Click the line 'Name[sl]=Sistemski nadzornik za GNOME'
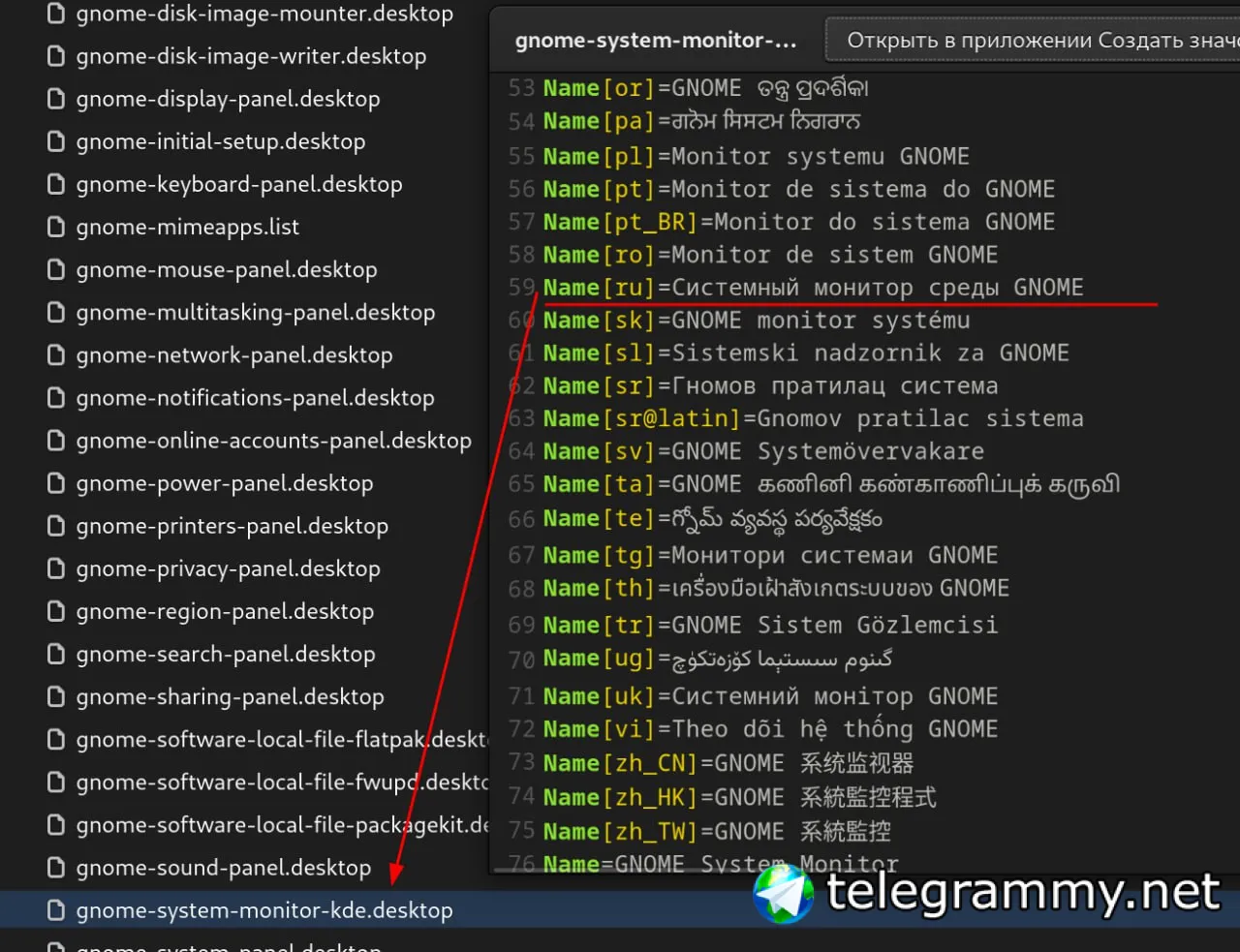This screenshot has height=952, width=1240. point(806,353)
